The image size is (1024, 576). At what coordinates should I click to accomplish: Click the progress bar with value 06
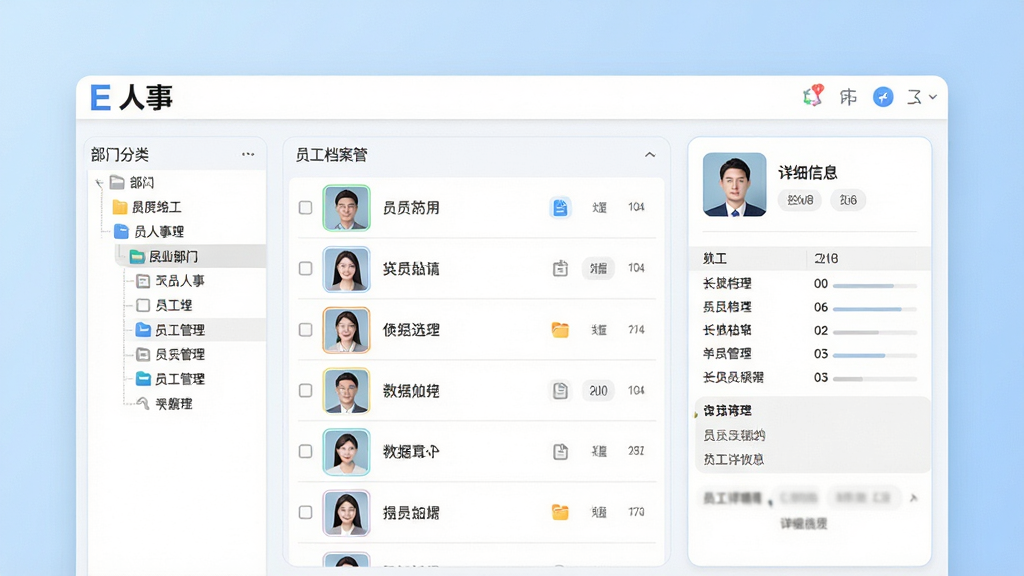(x=875, y=309)
